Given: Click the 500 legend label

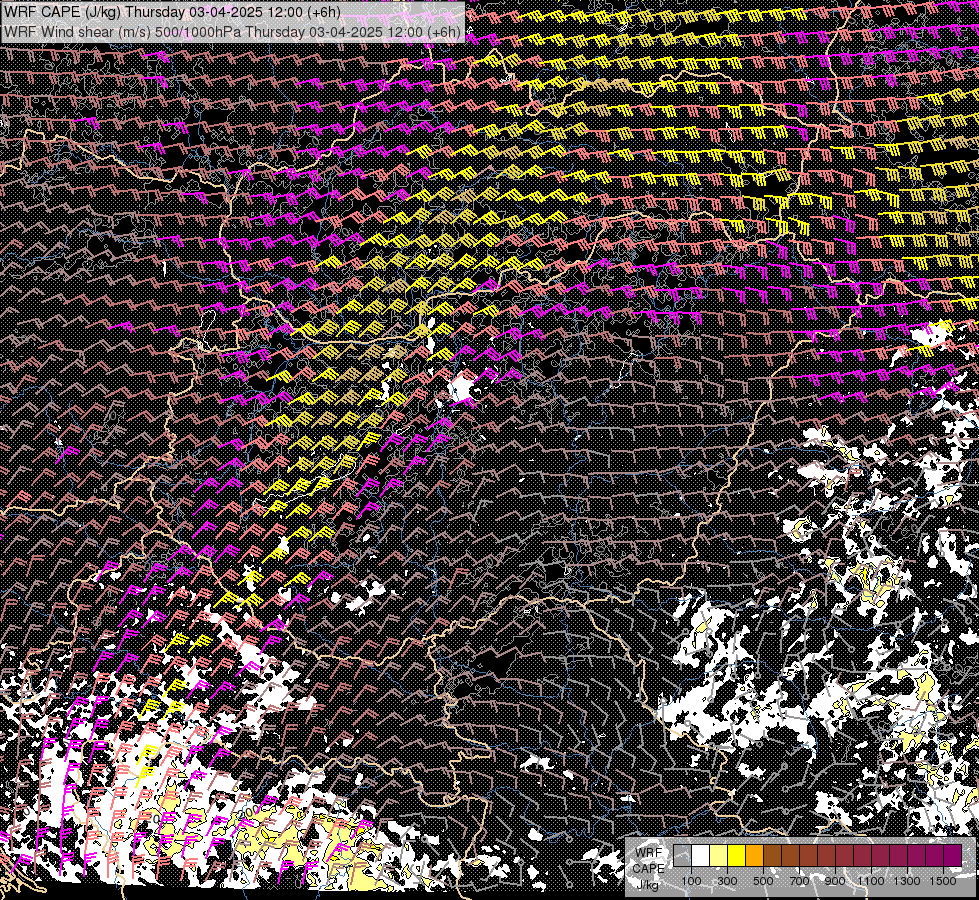Looking at the screenshot, I should [764, 881].
